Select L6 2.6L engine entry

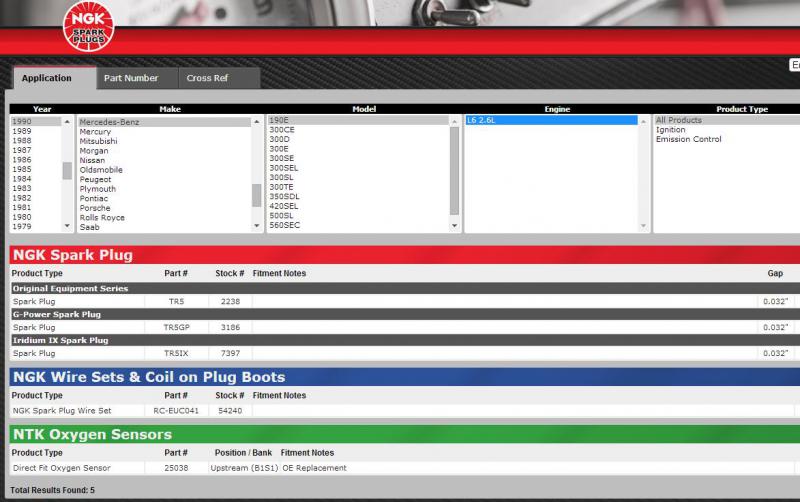(x=551, y=120)
